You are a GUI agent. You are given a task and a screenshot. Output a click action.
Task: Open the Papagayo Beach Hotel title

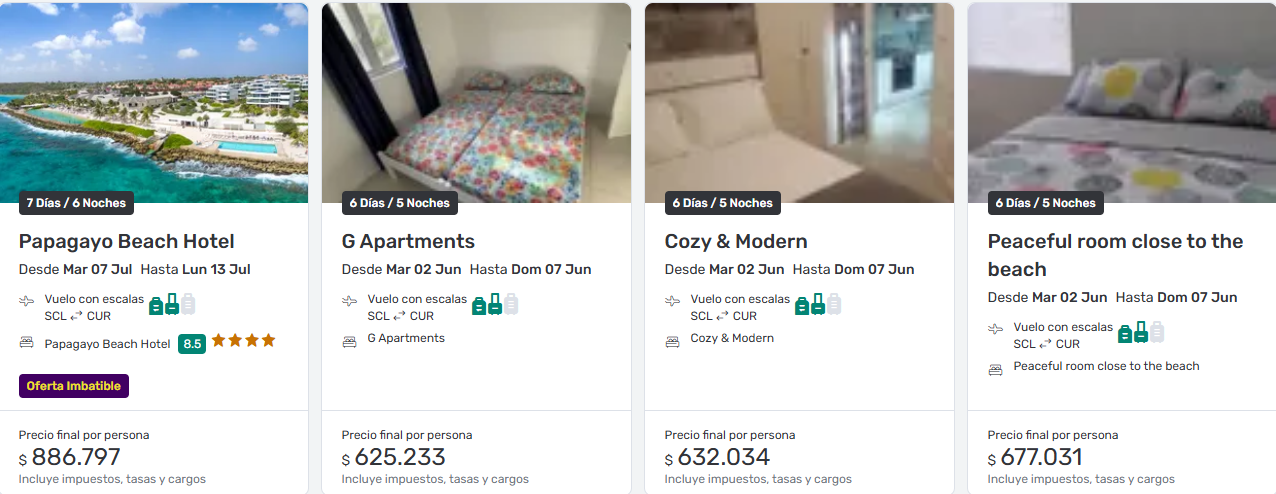127,242
